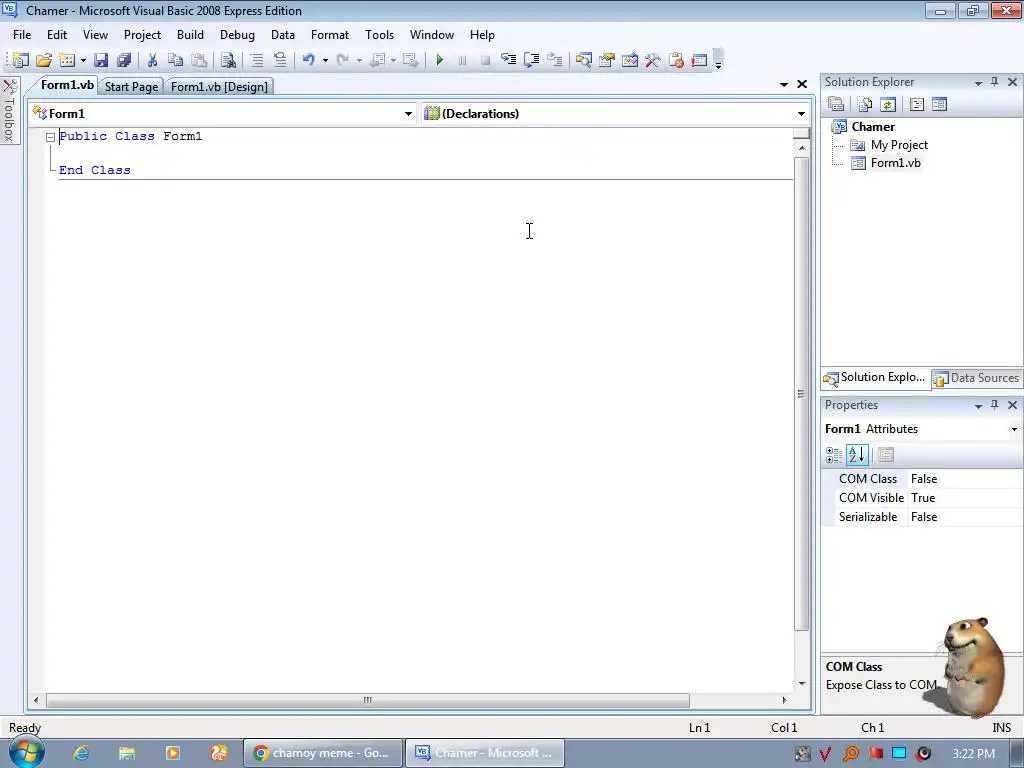Viewport: 1024px width, 768px height.
Task: Click the code editor horizontal scrollbar
Action: click(x=368, y=700)
